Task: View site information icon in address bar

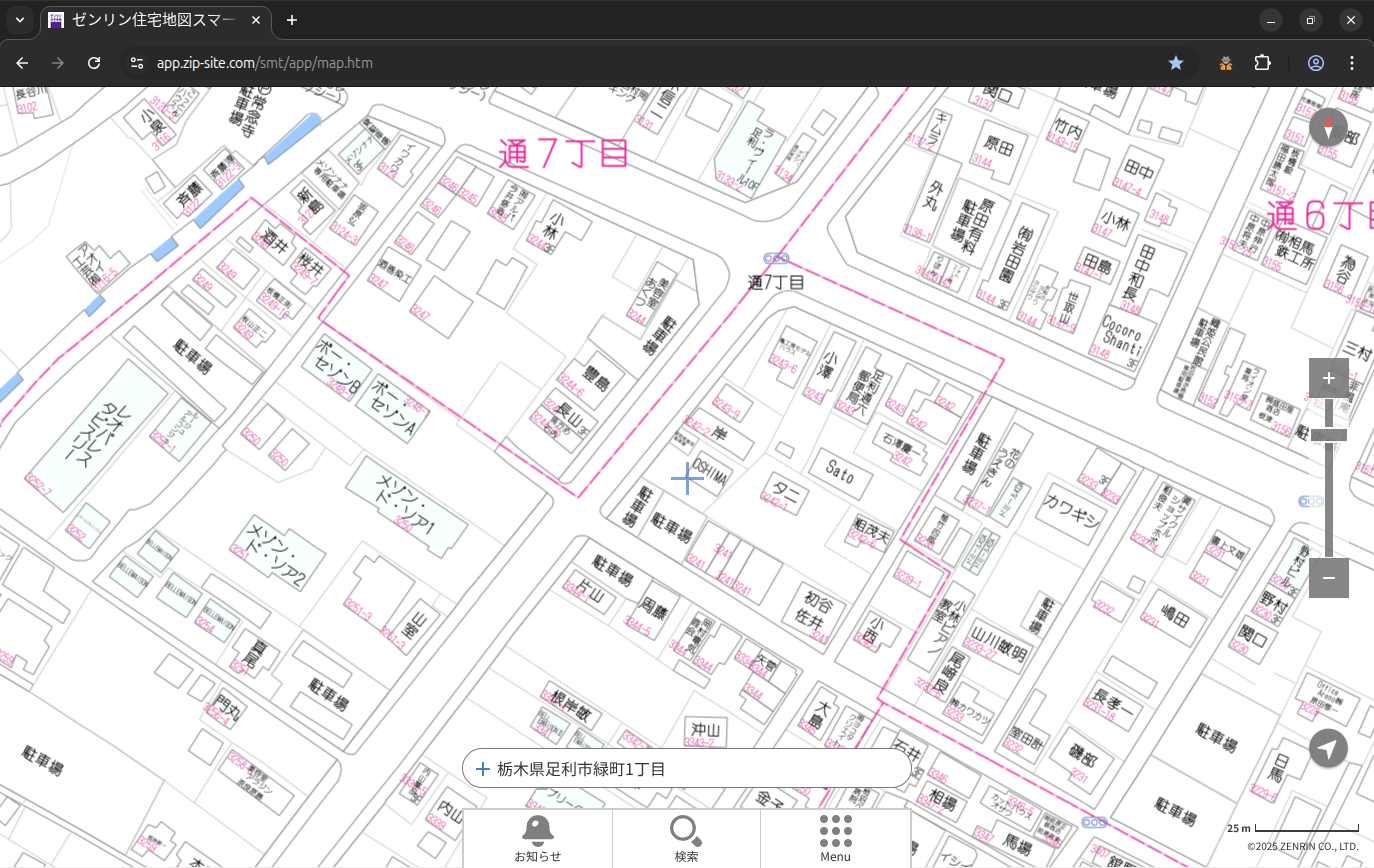Action: pos(137,63)
